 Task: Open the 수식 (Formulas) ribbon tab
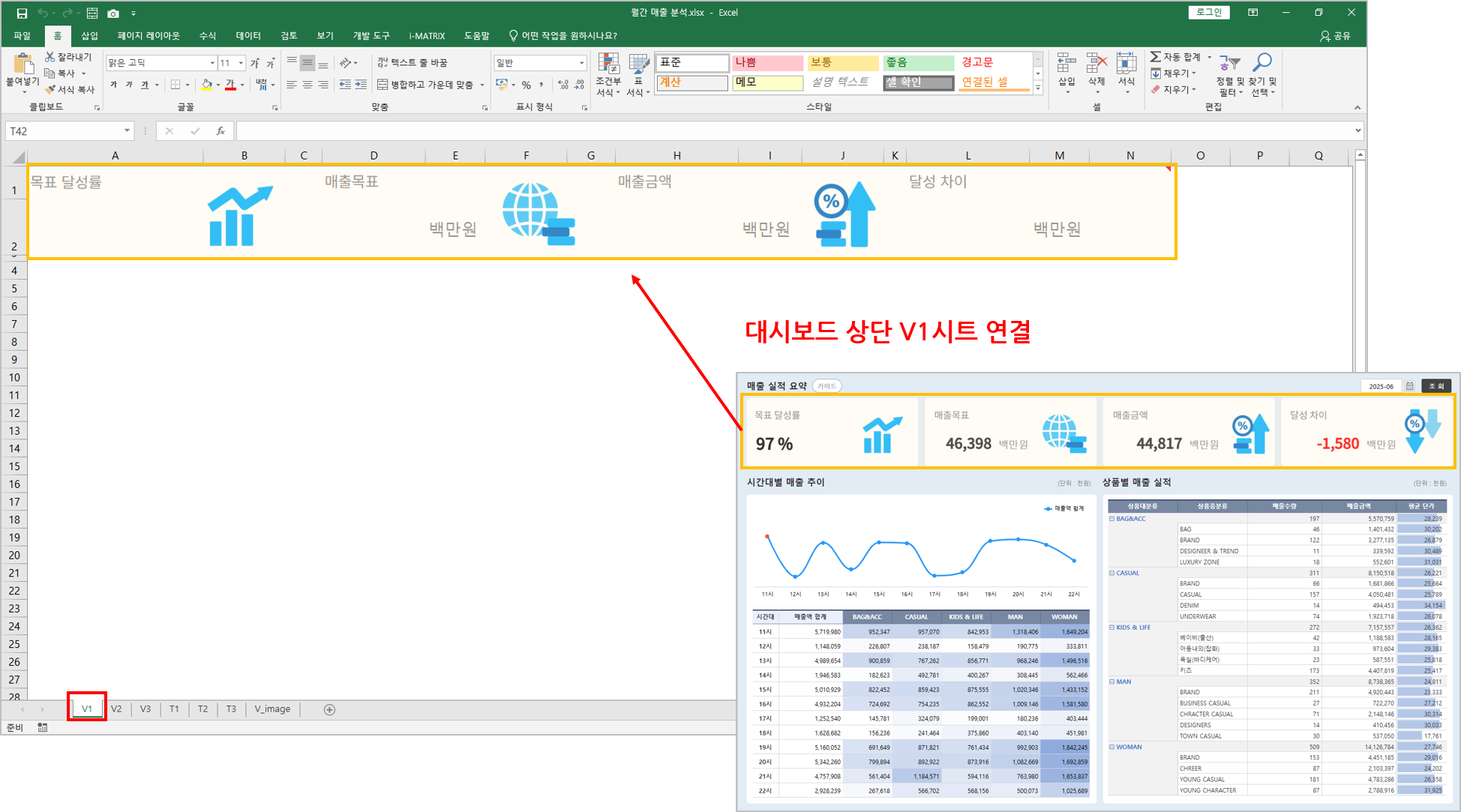pyautogui.click(x=207, y=35)
